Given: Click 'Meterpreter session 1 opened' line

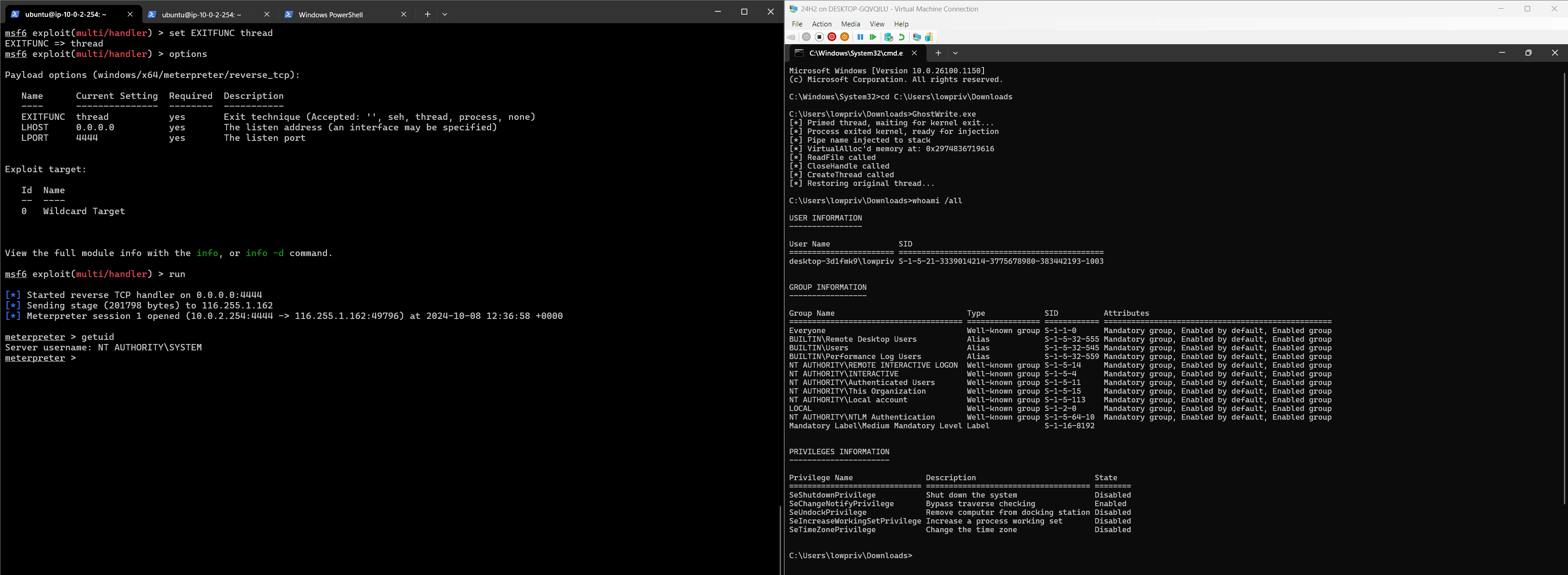Looking at the screenshot, I should (284, 316).
